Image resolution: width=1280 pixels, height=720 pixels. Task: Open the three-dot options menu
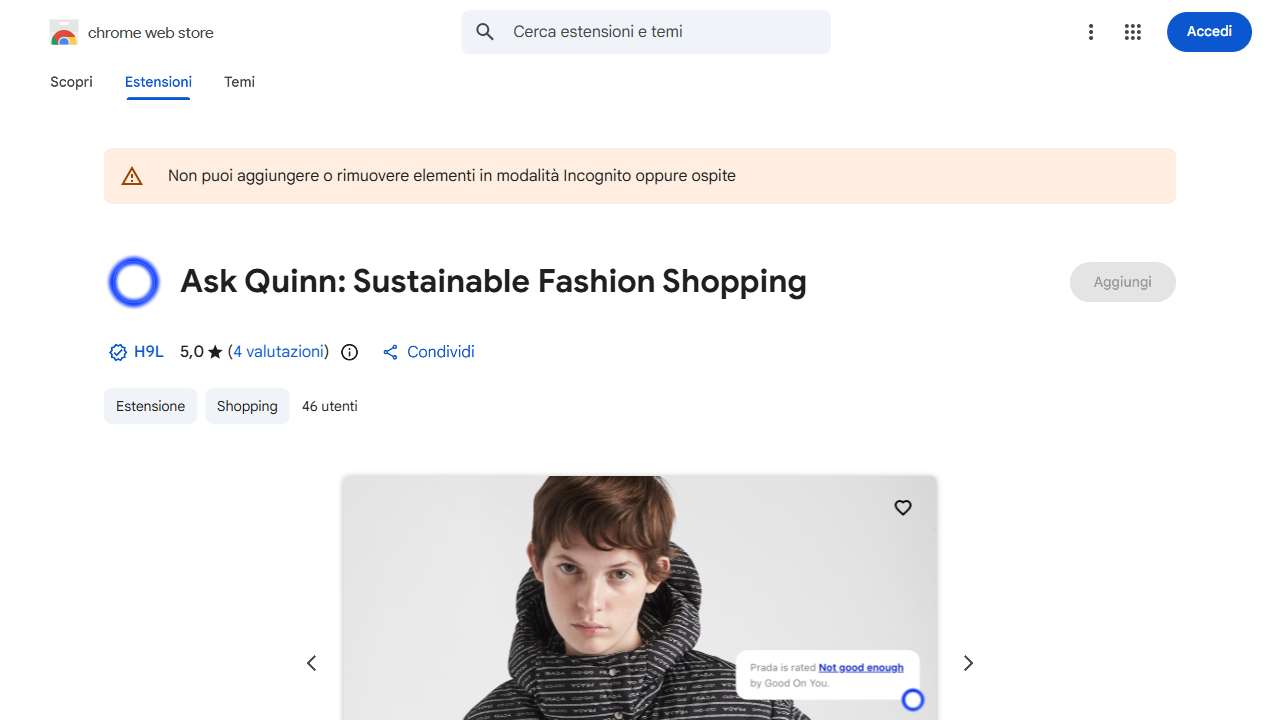click(1091, 32)
